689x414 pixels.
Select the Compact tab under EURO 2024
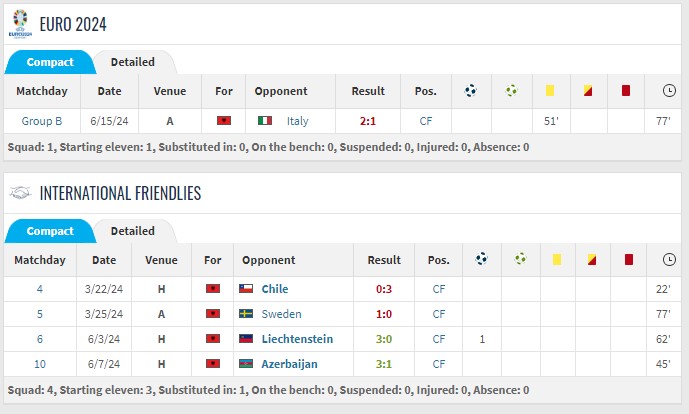[50, 62]
